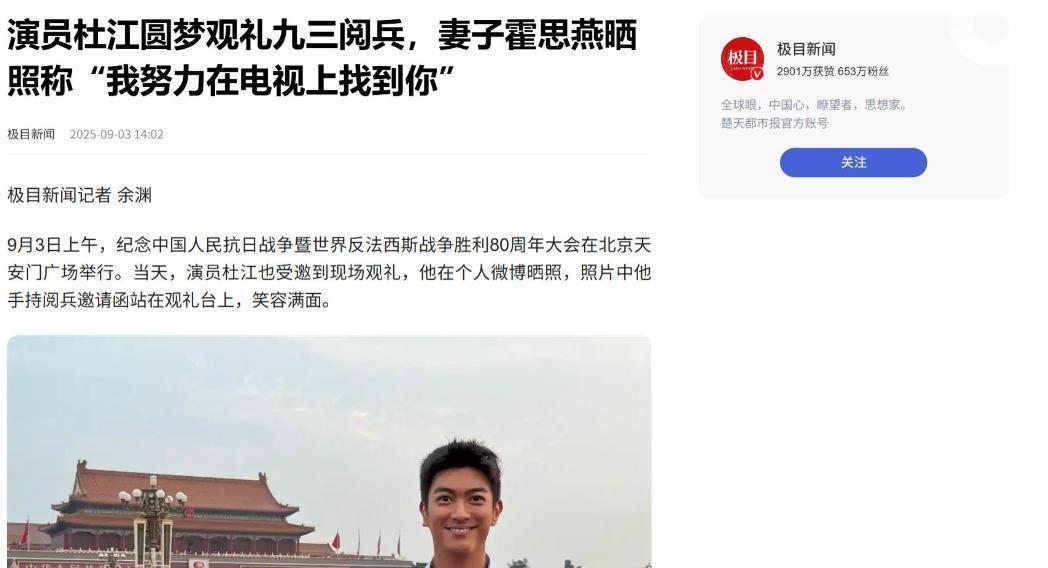Click the 极目新闻记者 label in the byline

point(59,195)
